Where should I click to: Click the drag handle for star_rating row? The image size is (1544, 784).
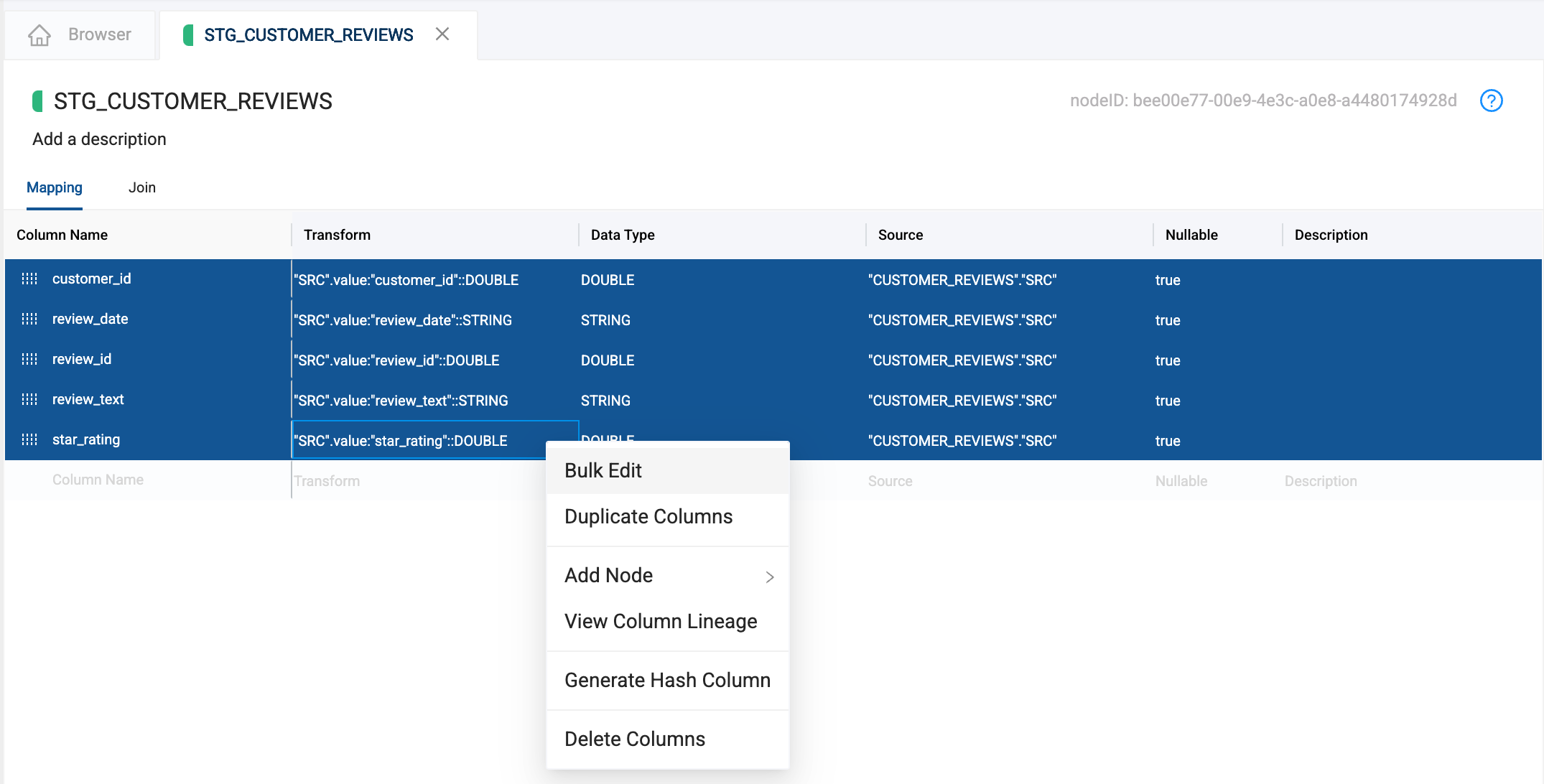(x=29, y=439)
